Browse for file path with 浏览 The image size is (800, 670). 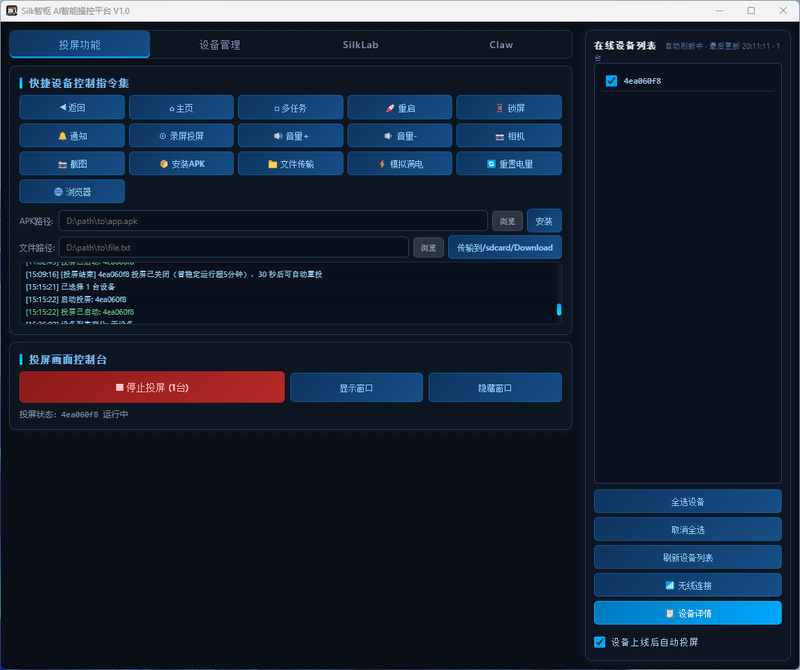(x=428, y=247)
